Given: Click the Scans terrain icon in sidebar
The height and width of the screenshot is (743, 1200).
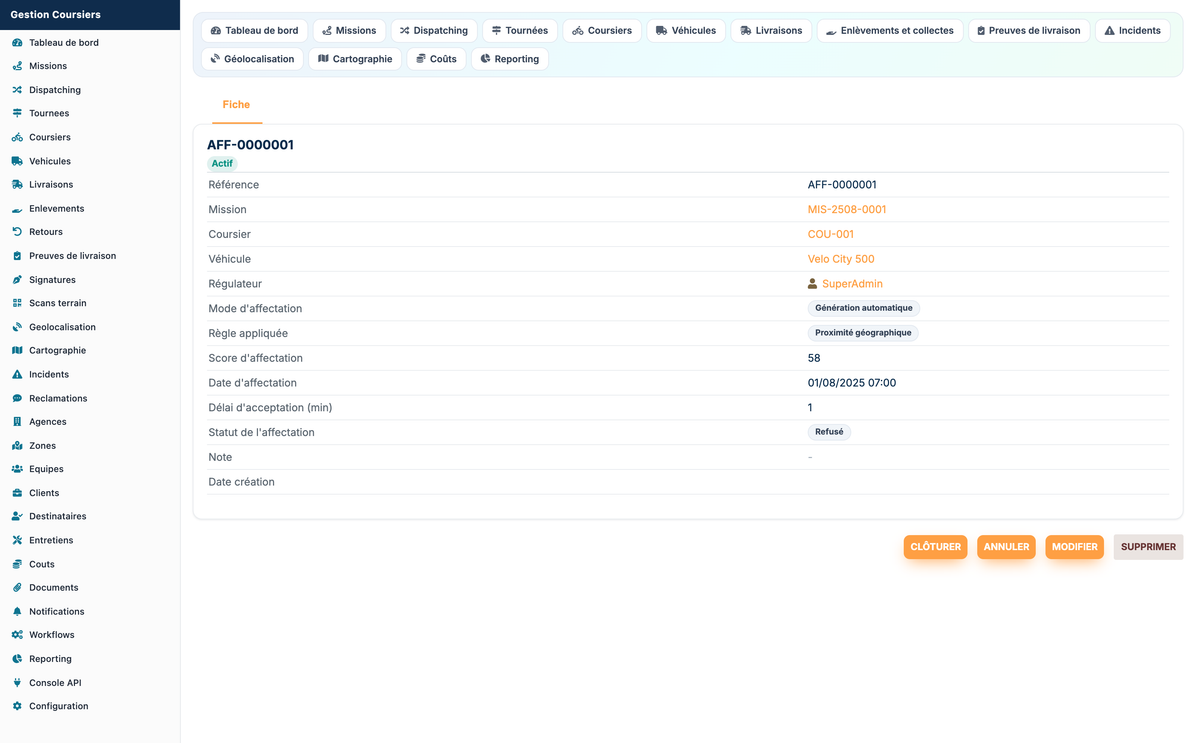Looking at the screenshot, I should [x=17, y=303].
